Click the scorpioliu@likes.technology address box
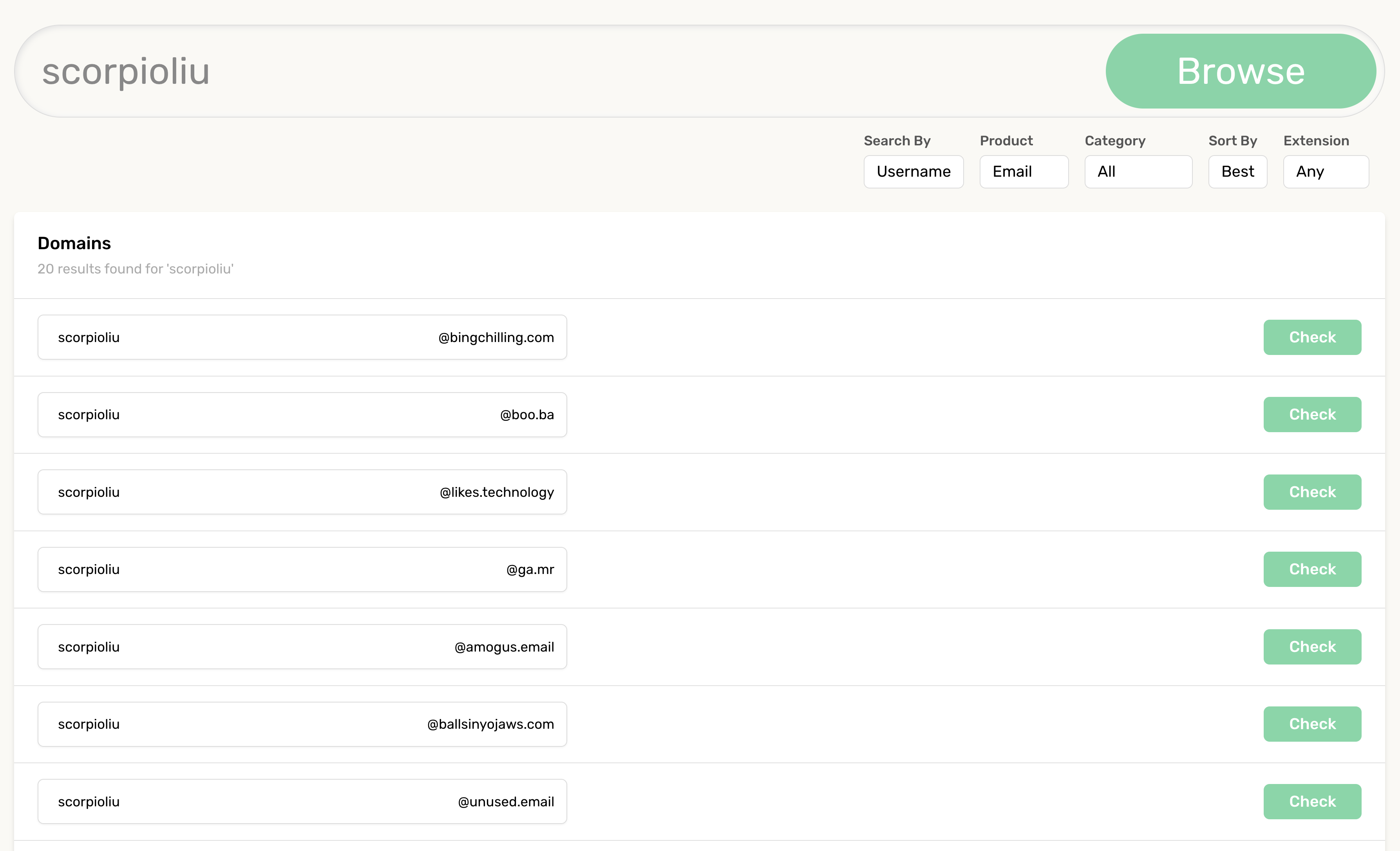 click(x=302, y=492)
